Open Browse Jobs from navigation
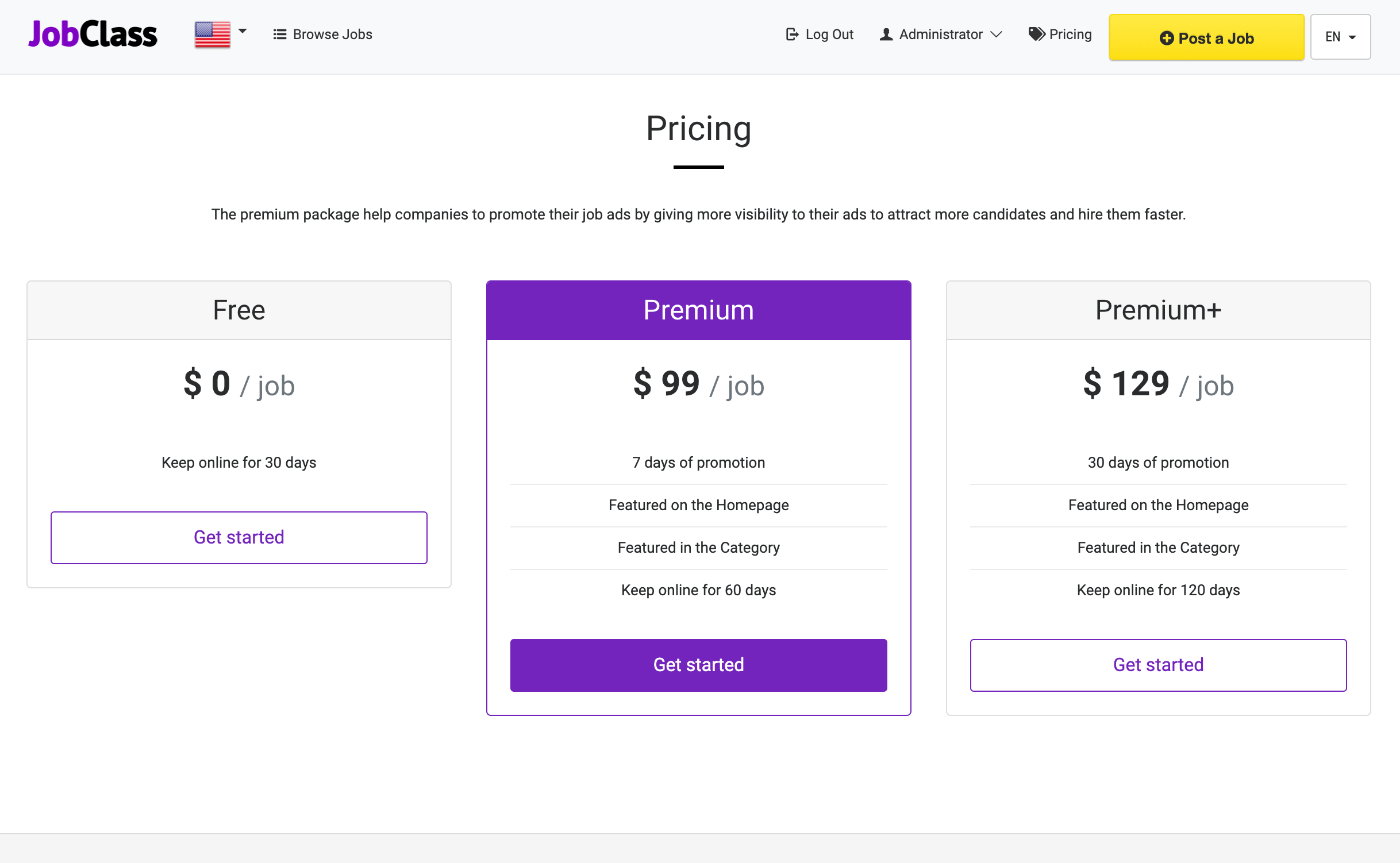 (x=332, y=34)
